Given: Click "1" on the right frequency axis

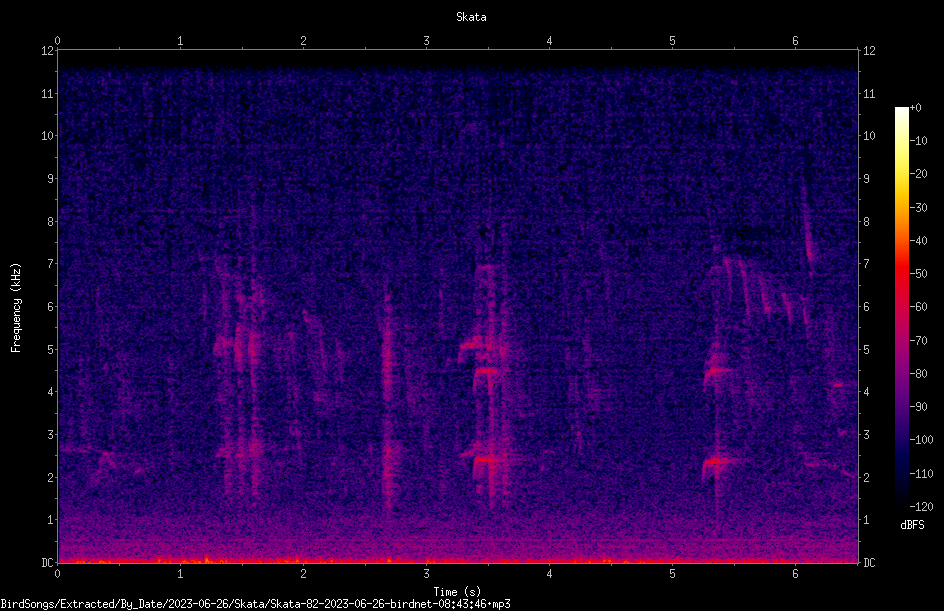Looking at the screenshot, I should coord(866,520).
